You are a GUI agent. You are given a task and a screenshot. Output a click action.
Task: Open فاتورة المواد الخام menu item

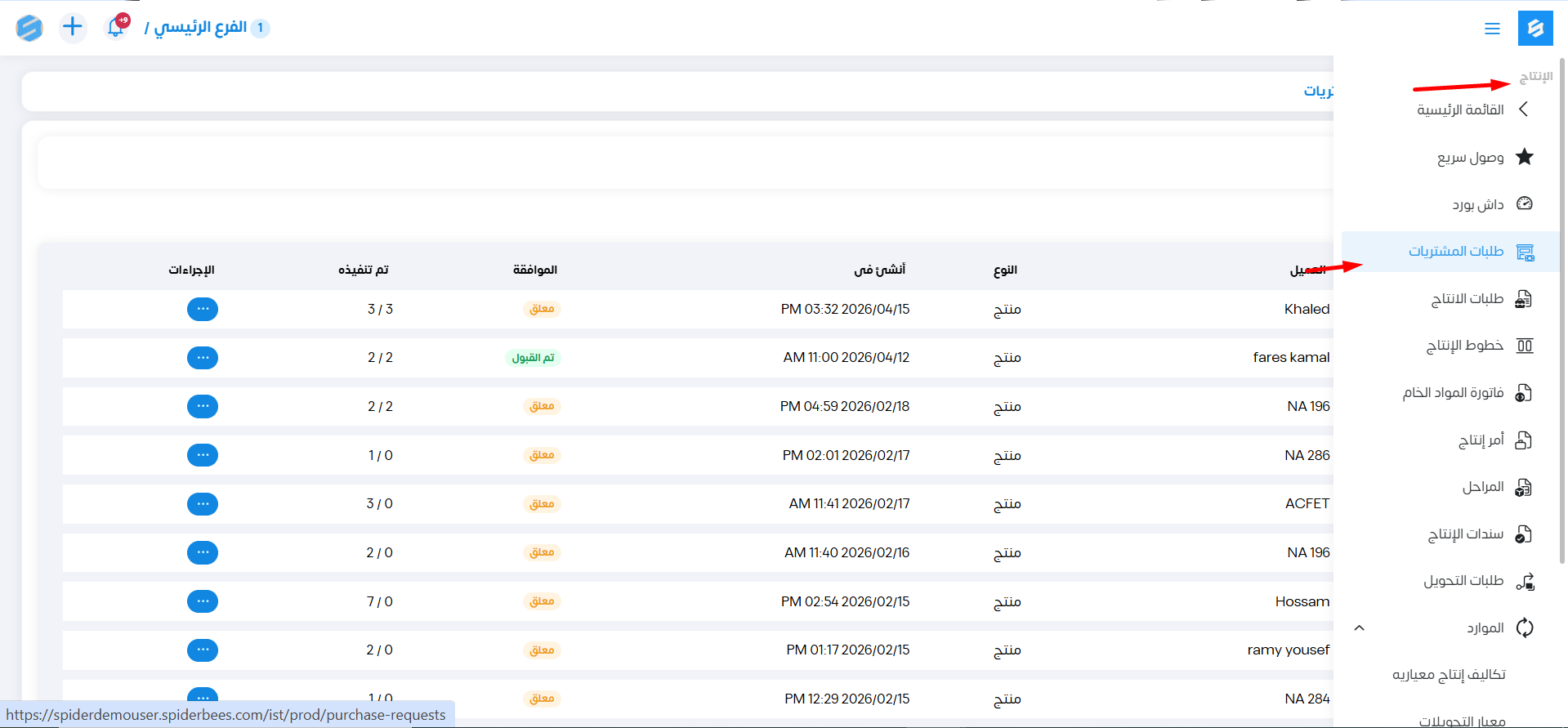[x=1453, y=393]
